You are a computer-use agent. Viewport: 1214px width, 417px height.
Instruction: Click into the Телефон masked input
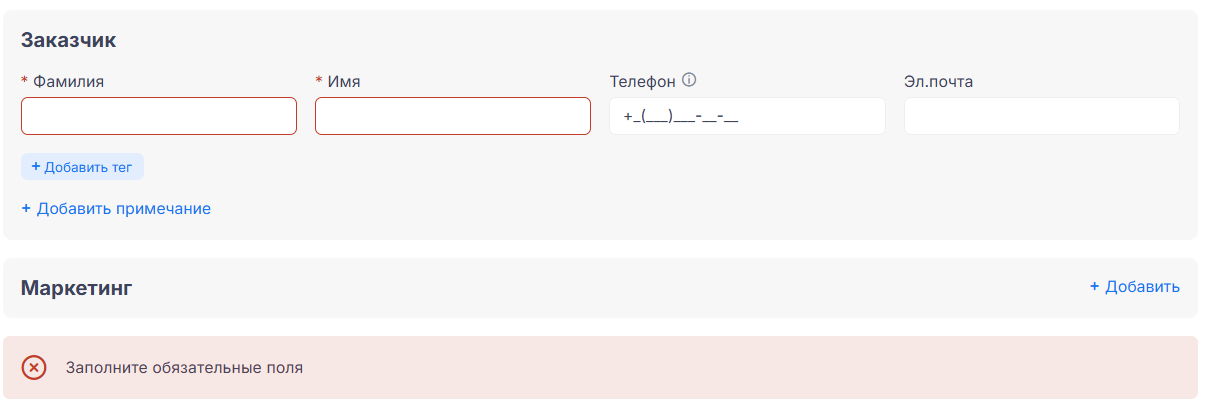coord(747,116)
